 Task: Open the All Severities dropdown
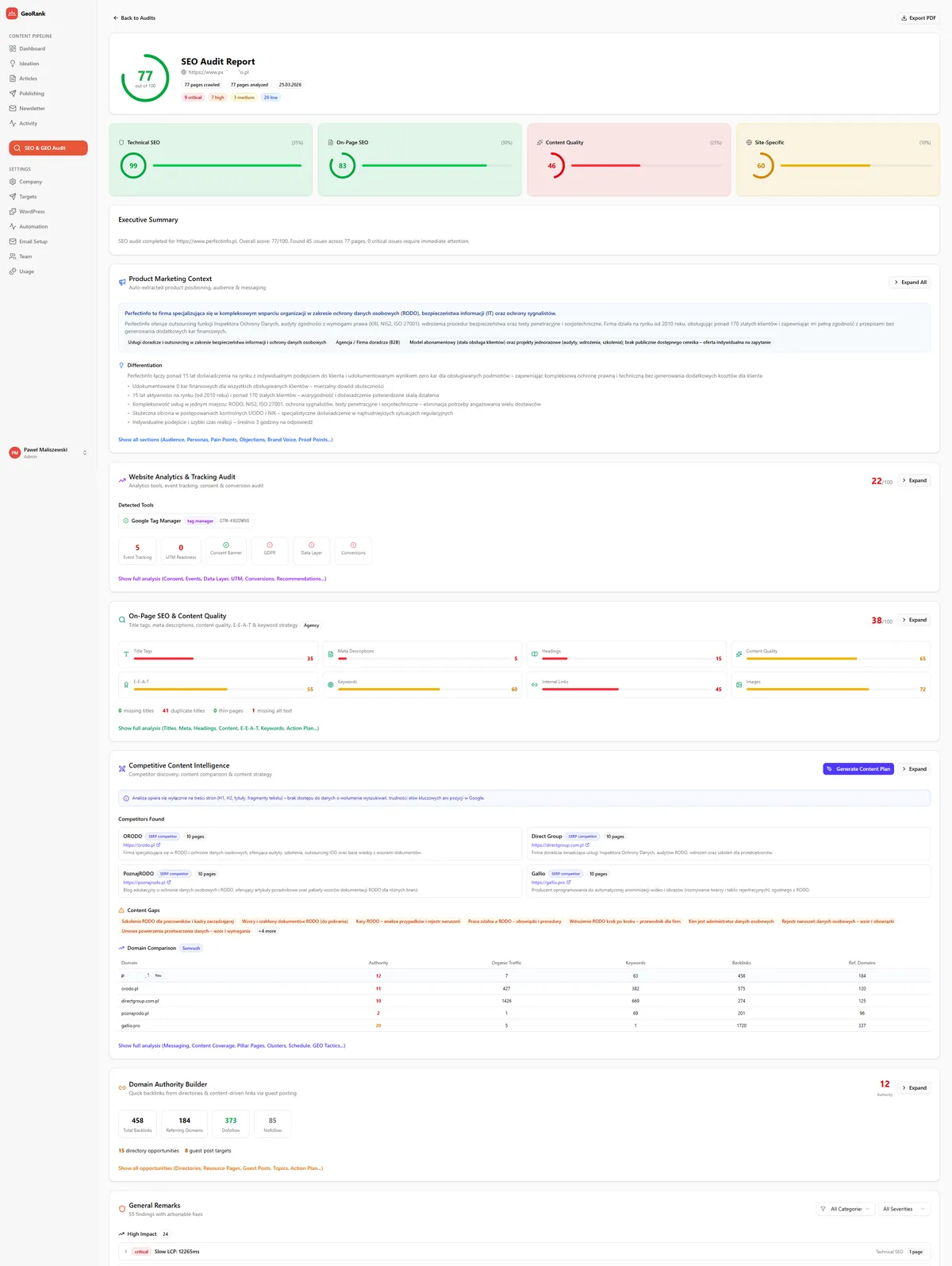click(902, 1209)
